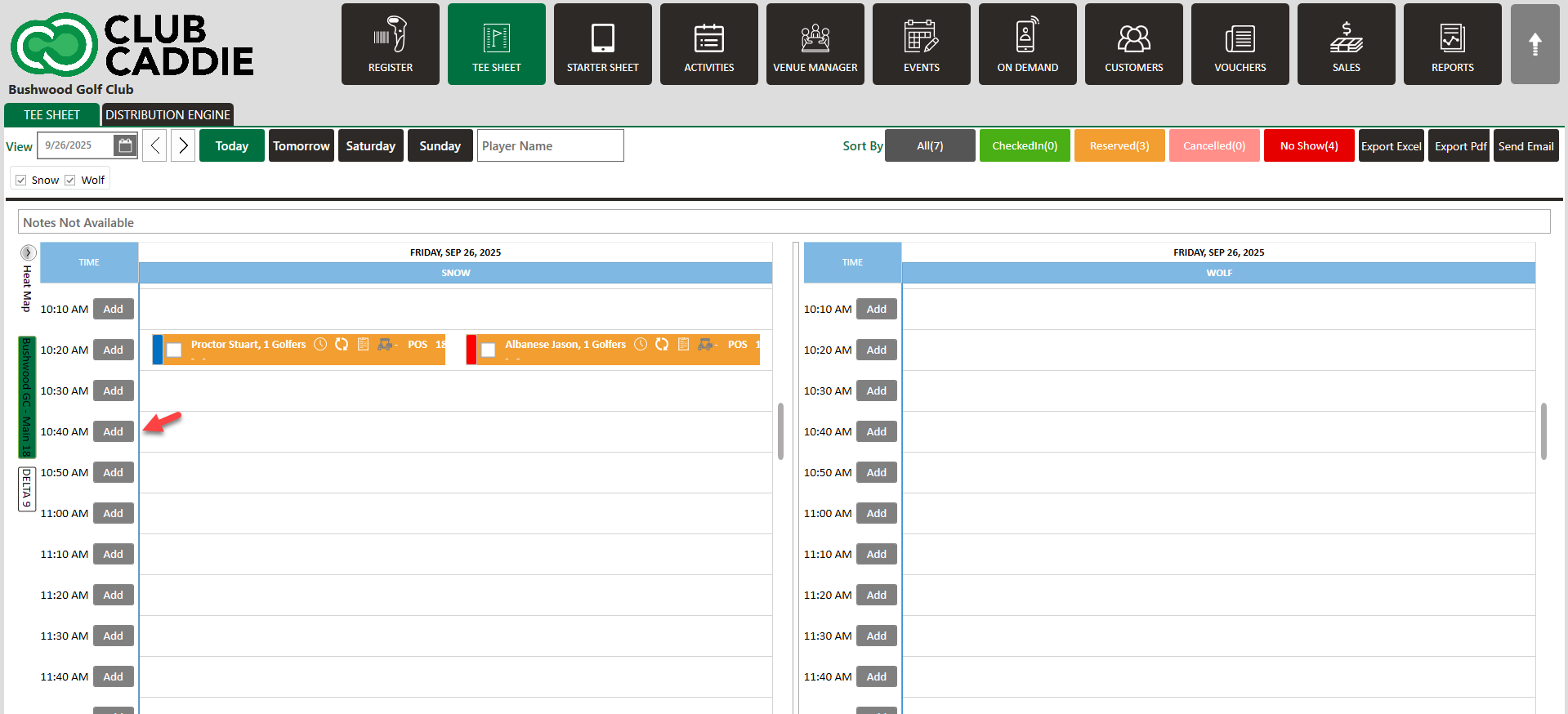Screen dimensions: 1568x714
Task: Click the Player Name search field
Action: 550,145
